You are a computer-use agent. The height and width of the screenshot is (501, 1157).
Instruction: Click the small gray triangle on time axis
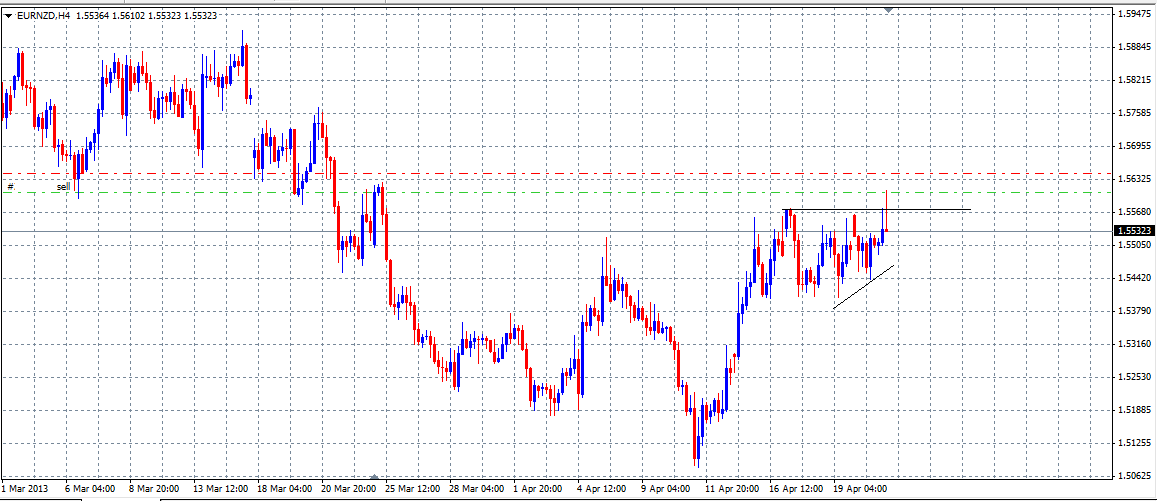tap(373, 477)
